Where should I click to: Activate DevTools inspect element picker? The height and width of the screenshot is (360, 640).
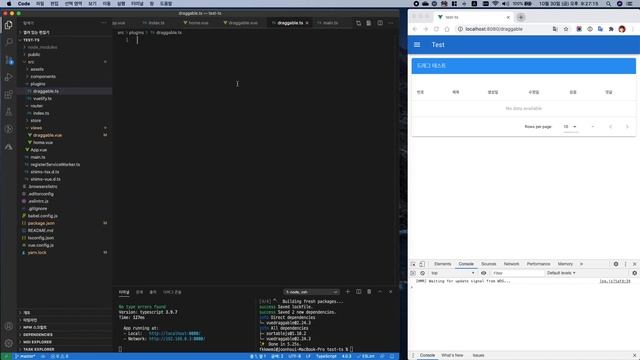pyautogui.click(x=413, y=264)
